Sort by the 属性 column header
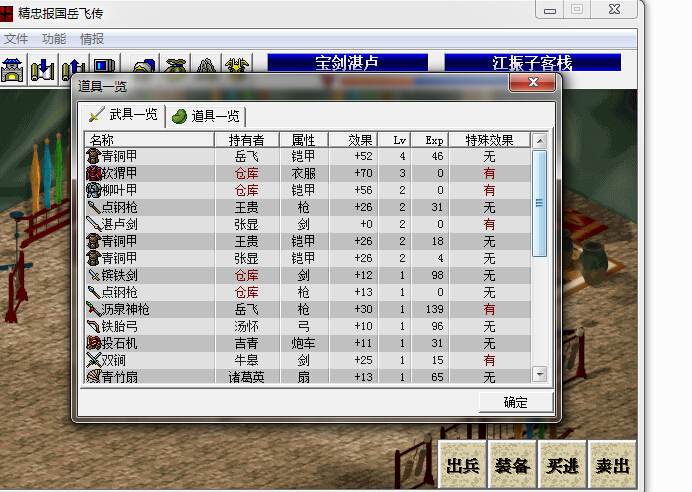The image size is (692, 492). (304, 140)
